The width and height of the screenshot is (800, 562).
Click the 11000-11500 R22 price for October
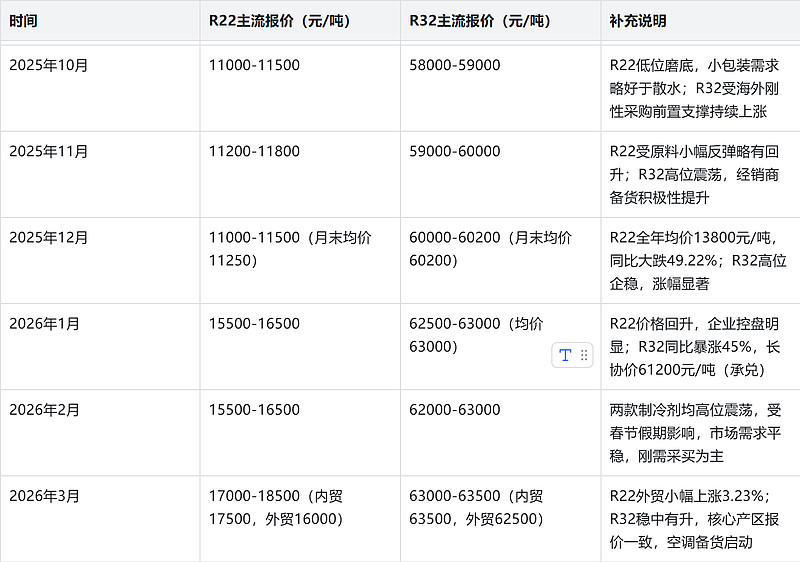[x=254, y=65]
